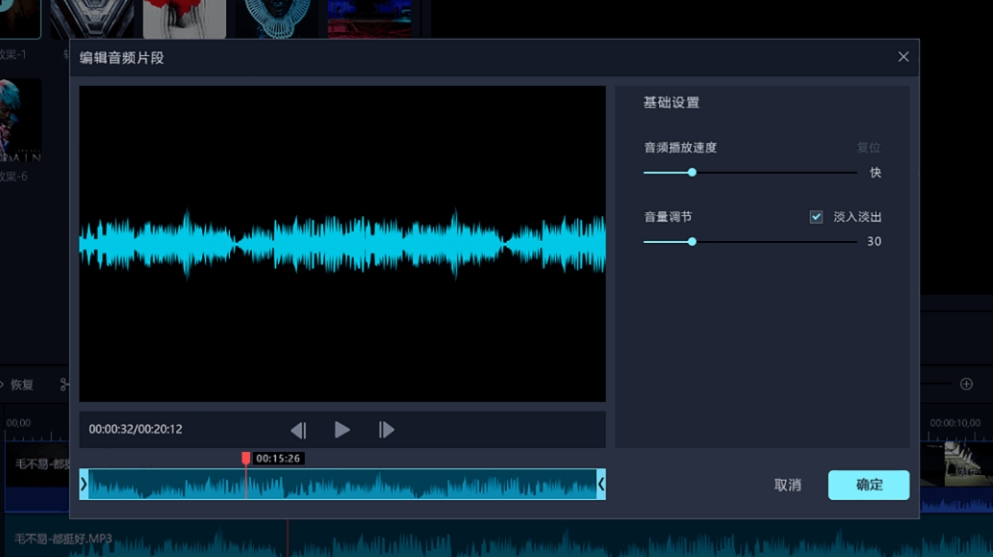
Task: Play the audio clip preview
Action: (x=342, y=430)
